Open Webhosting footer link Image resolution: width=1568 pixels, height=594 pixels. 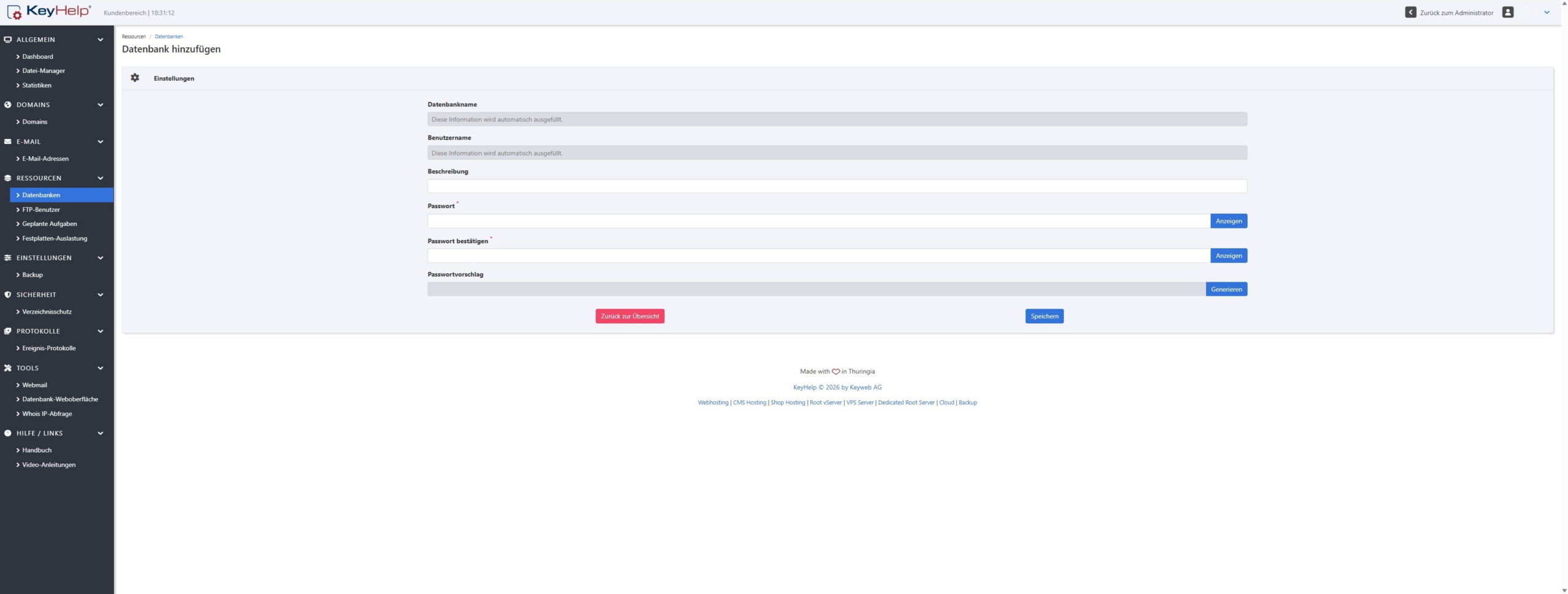click(713, 402)
